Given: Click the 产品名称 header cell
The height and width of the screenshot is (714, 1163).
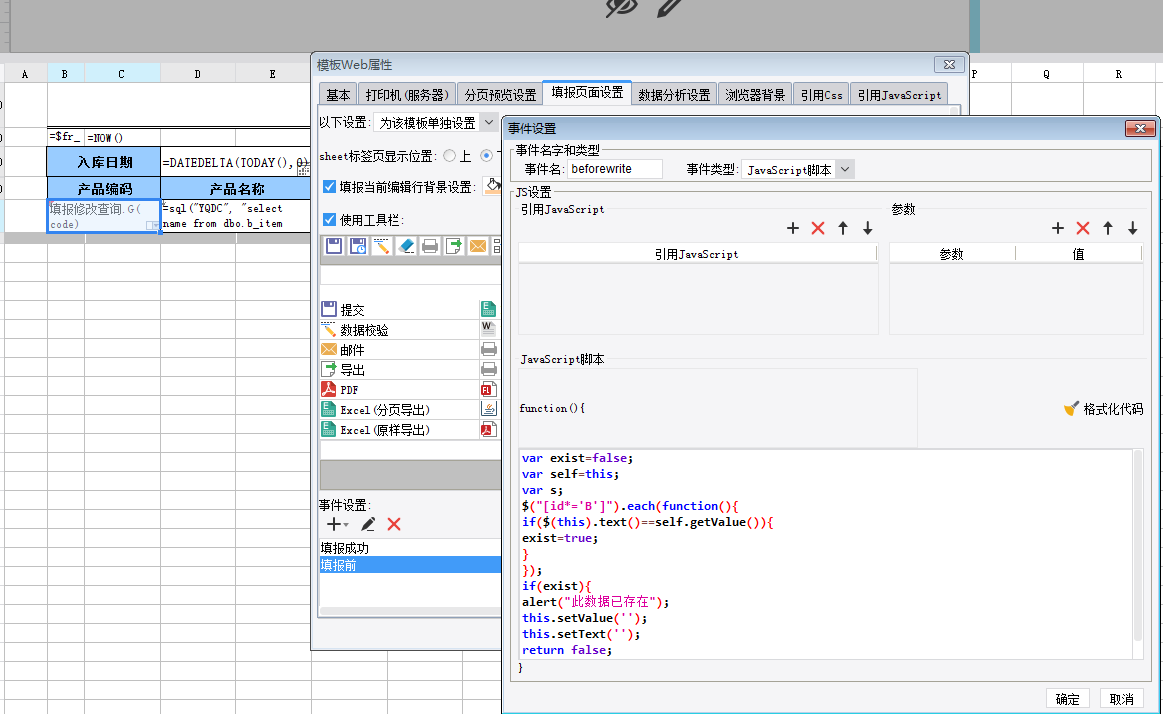Looking at the screenshot, I should tap(236, 188).
